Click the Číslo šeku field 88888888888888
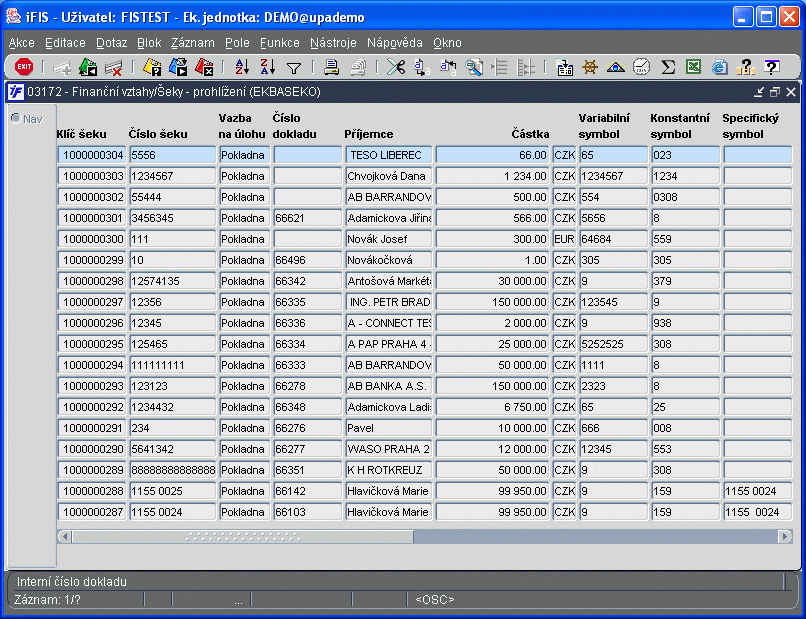This screenshot has width=806, height=619. (172, 470)
